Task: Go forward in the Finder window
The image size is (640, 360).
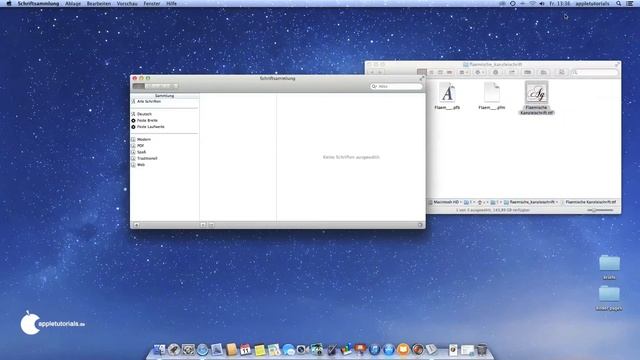Action: 380,72
